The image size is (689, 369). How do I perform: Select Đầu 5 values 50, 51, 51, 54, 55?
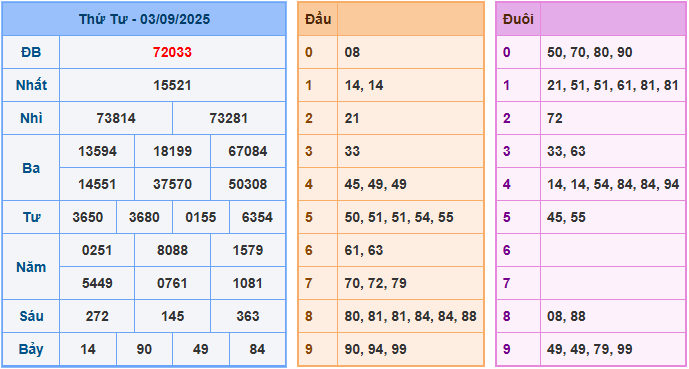(399, 217)
